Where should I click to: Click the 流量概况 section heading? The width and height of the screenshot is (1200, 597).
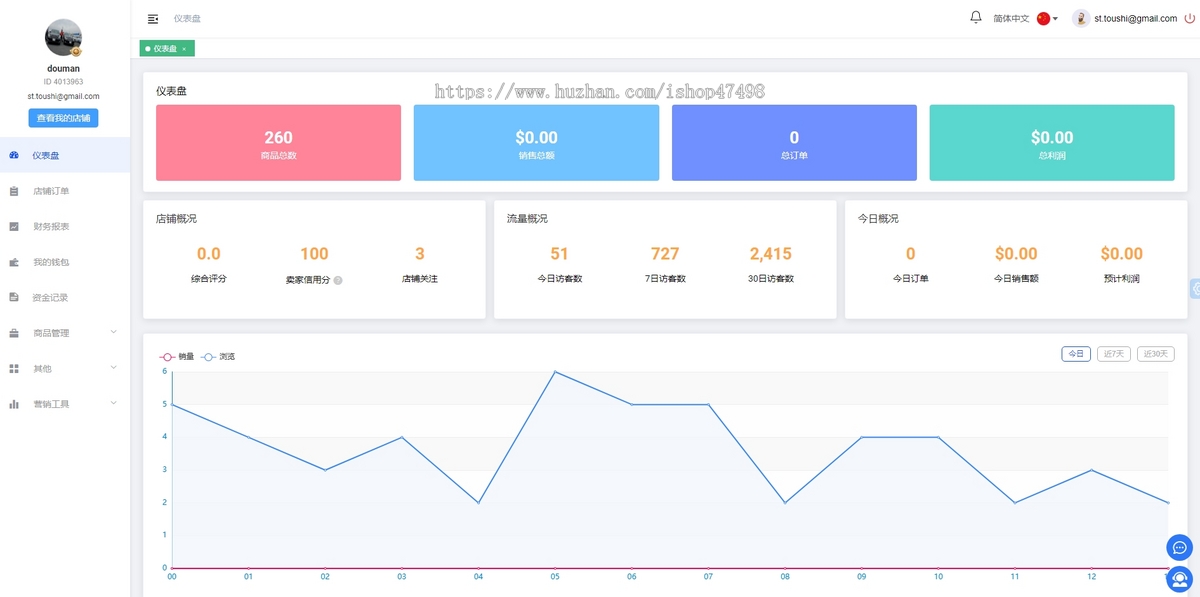click(527, 218)
